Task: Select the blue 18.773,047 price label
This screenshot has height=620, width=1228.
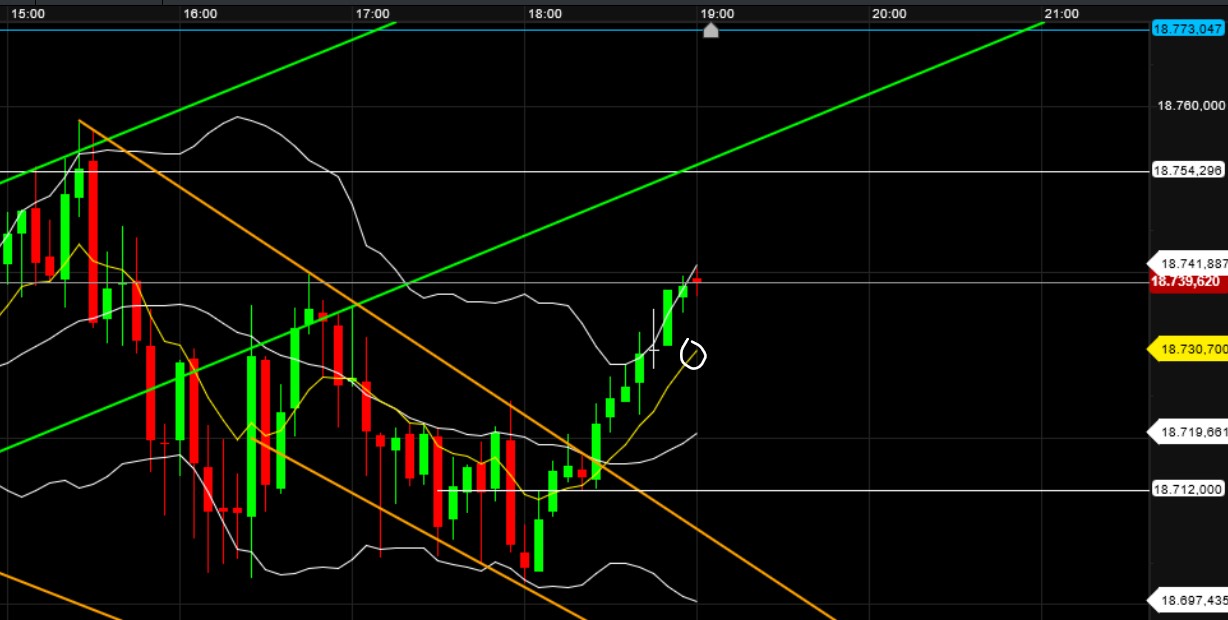Action: click(x=1189, y=29)
